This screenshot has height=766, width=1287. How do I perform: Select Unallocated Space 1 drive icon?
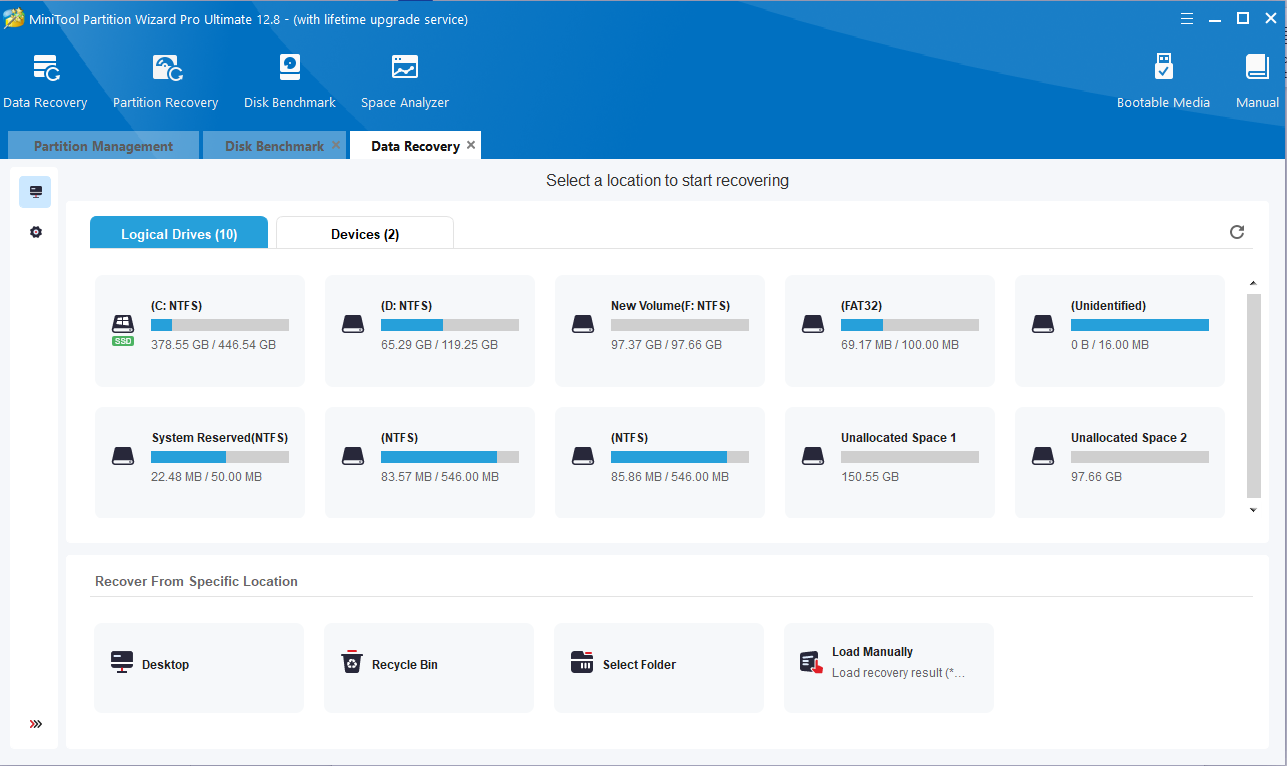pos(812,456)
